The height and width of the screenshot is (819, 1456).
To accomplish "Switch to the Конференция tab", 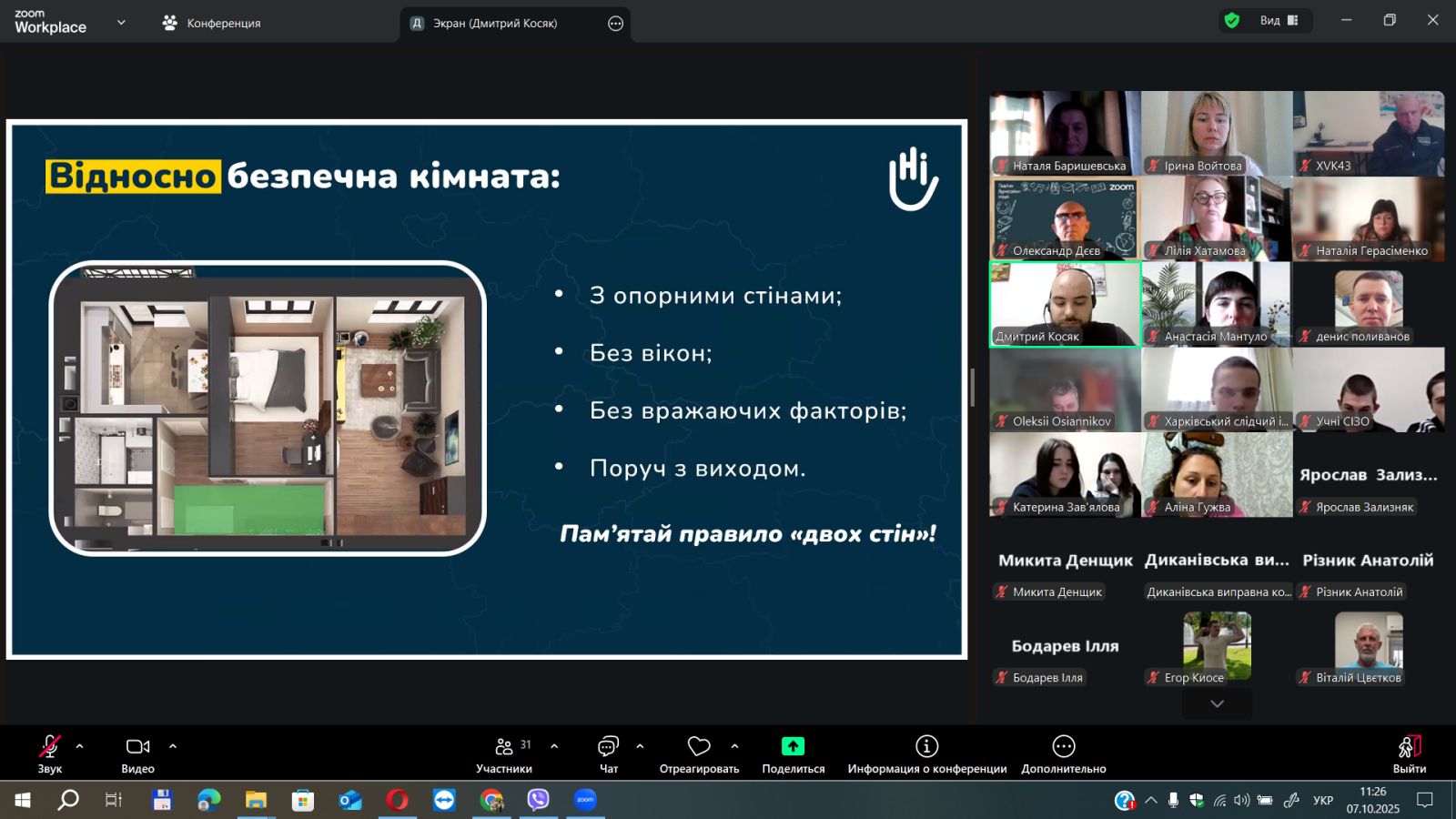I will 211,23.
